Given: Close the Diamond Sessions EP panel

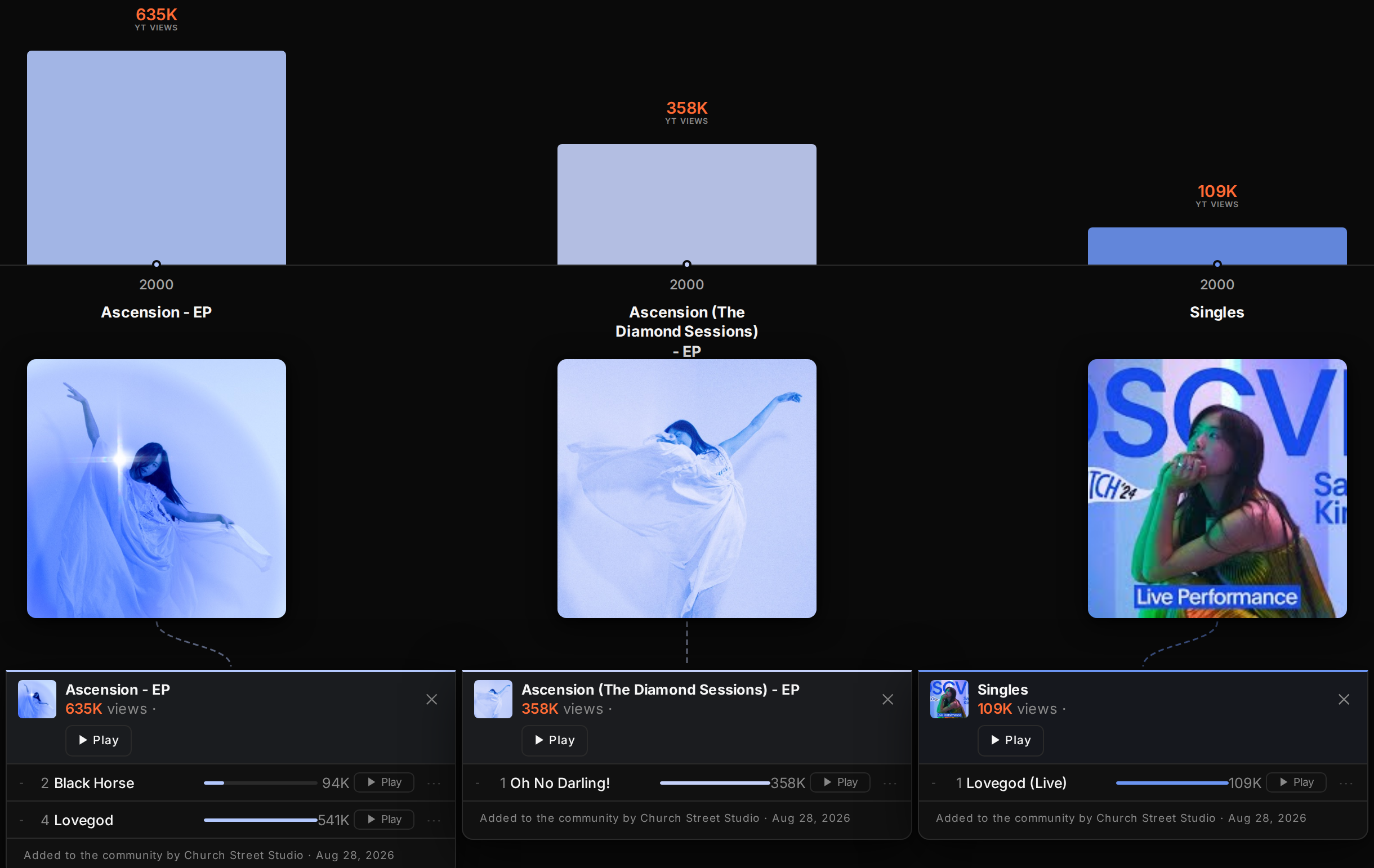Looking at the screenshot, I should point(887,699).
